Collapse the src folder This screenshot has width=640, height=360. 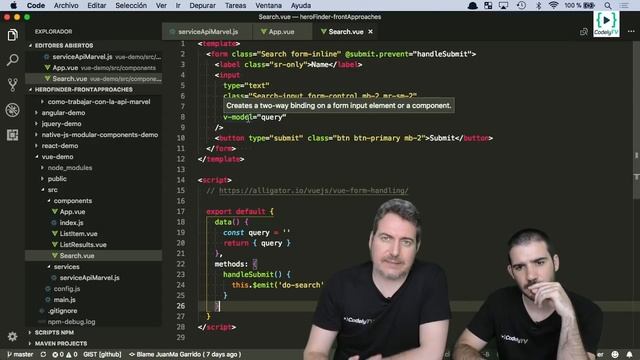(52, 190)
